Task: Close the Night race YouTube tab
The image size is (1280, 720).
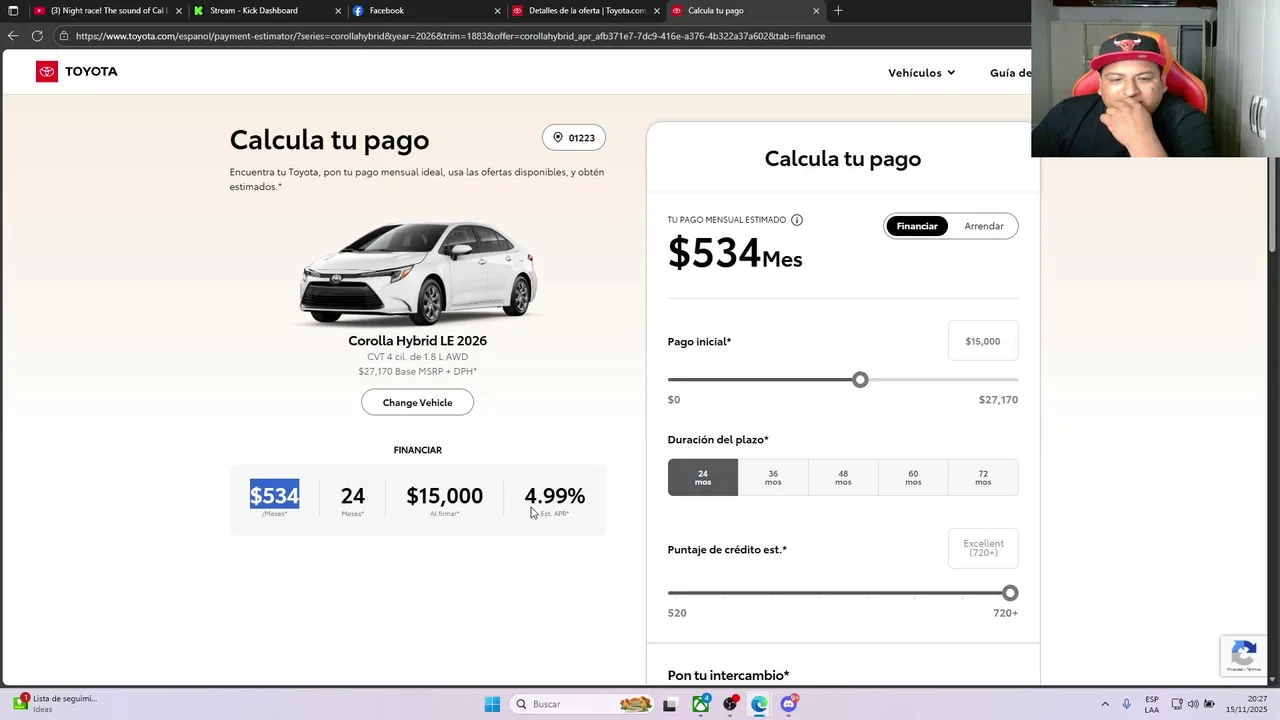Action: pyautogui.click(x=179, y=11)
